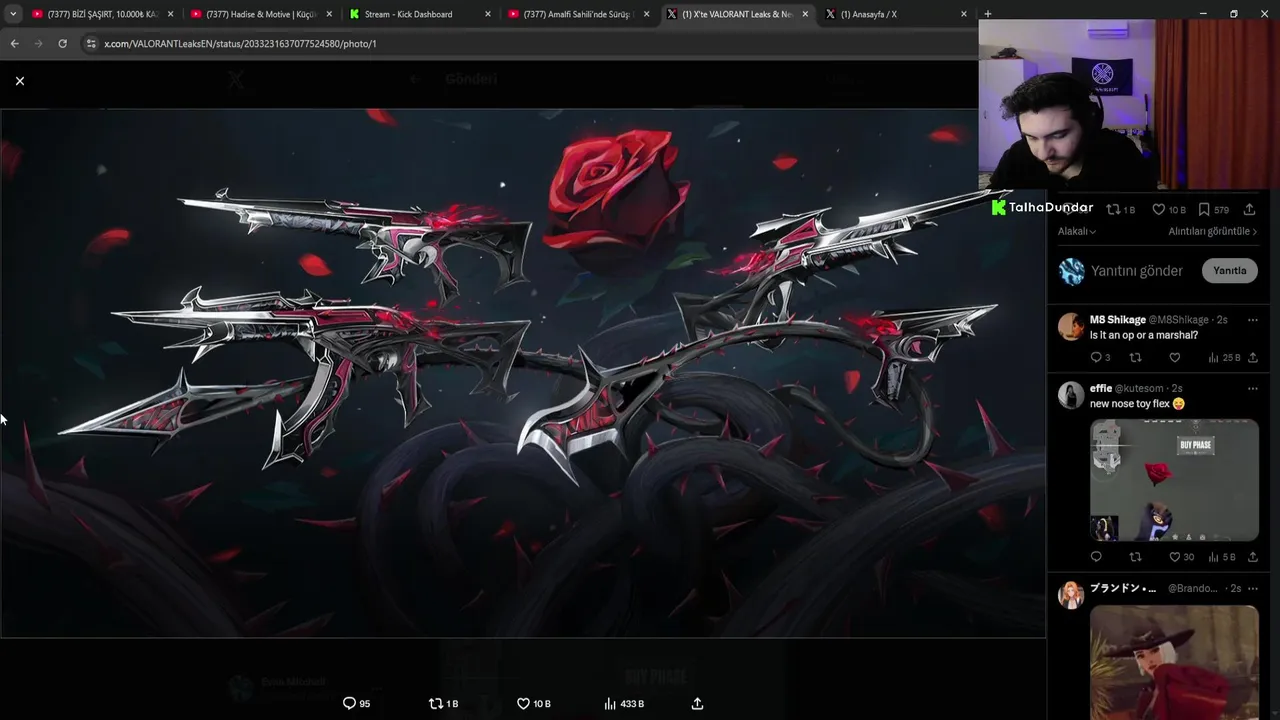Open @M8Shikage handle link

pos(1179,320)
